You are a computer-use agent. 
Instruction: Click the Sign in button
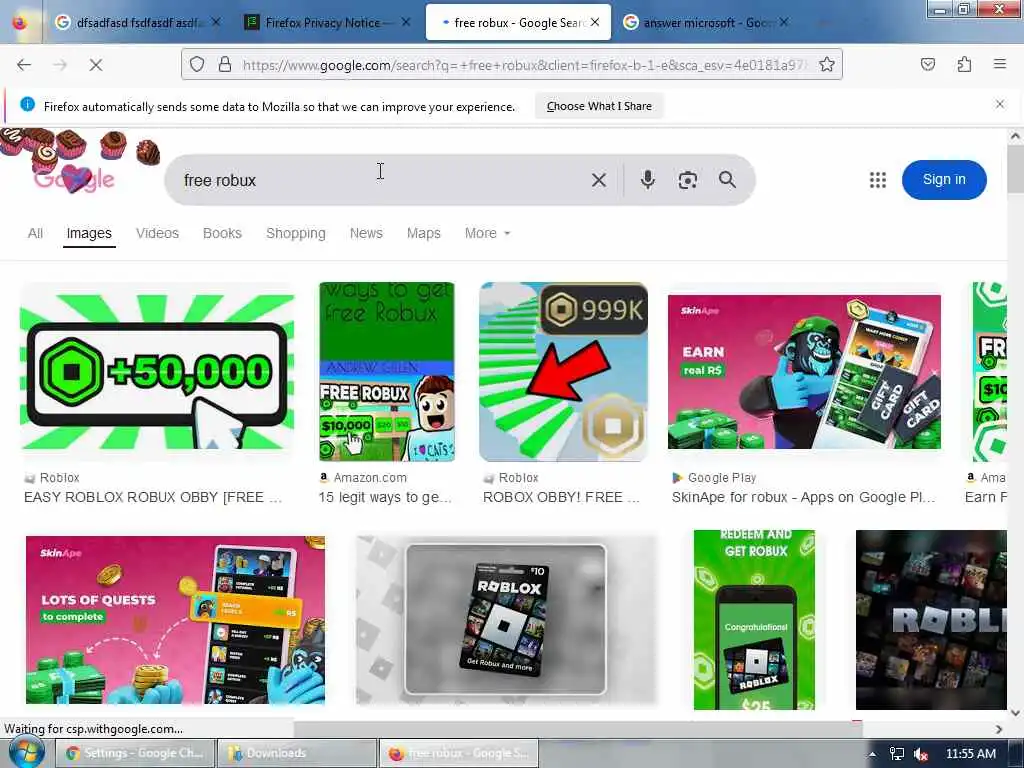coord(944,180)
